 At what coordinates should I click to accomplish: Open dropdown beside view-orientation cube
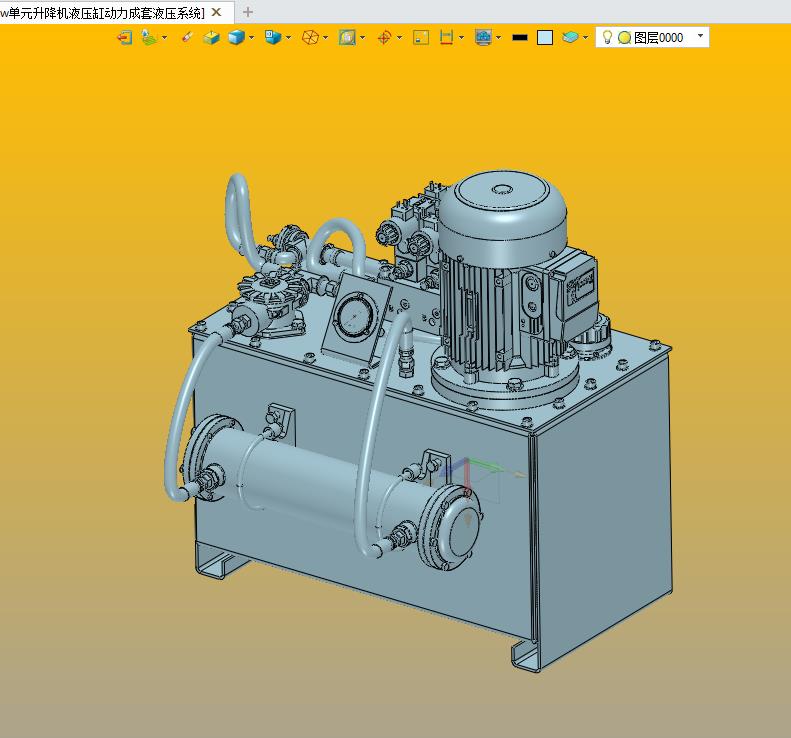(x=289, y=38)
